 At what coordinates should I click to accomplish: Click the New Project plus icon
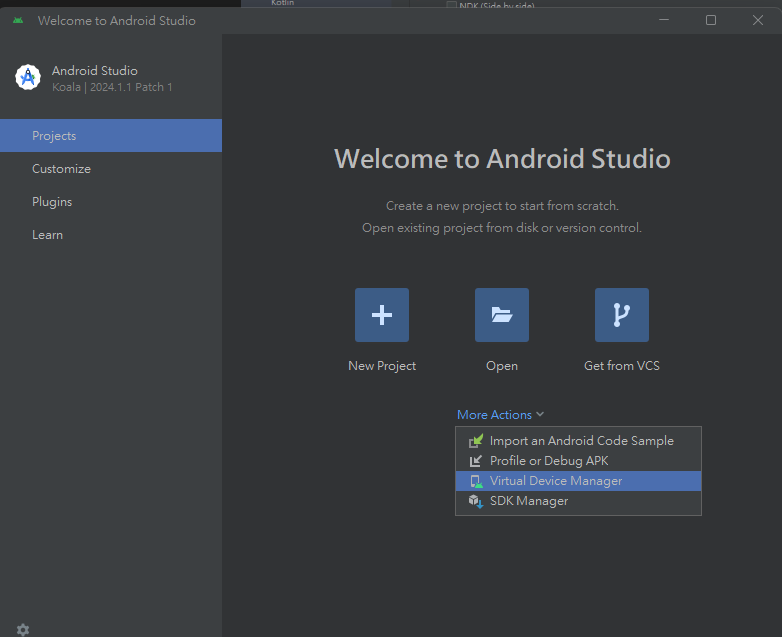pos(382,315)
